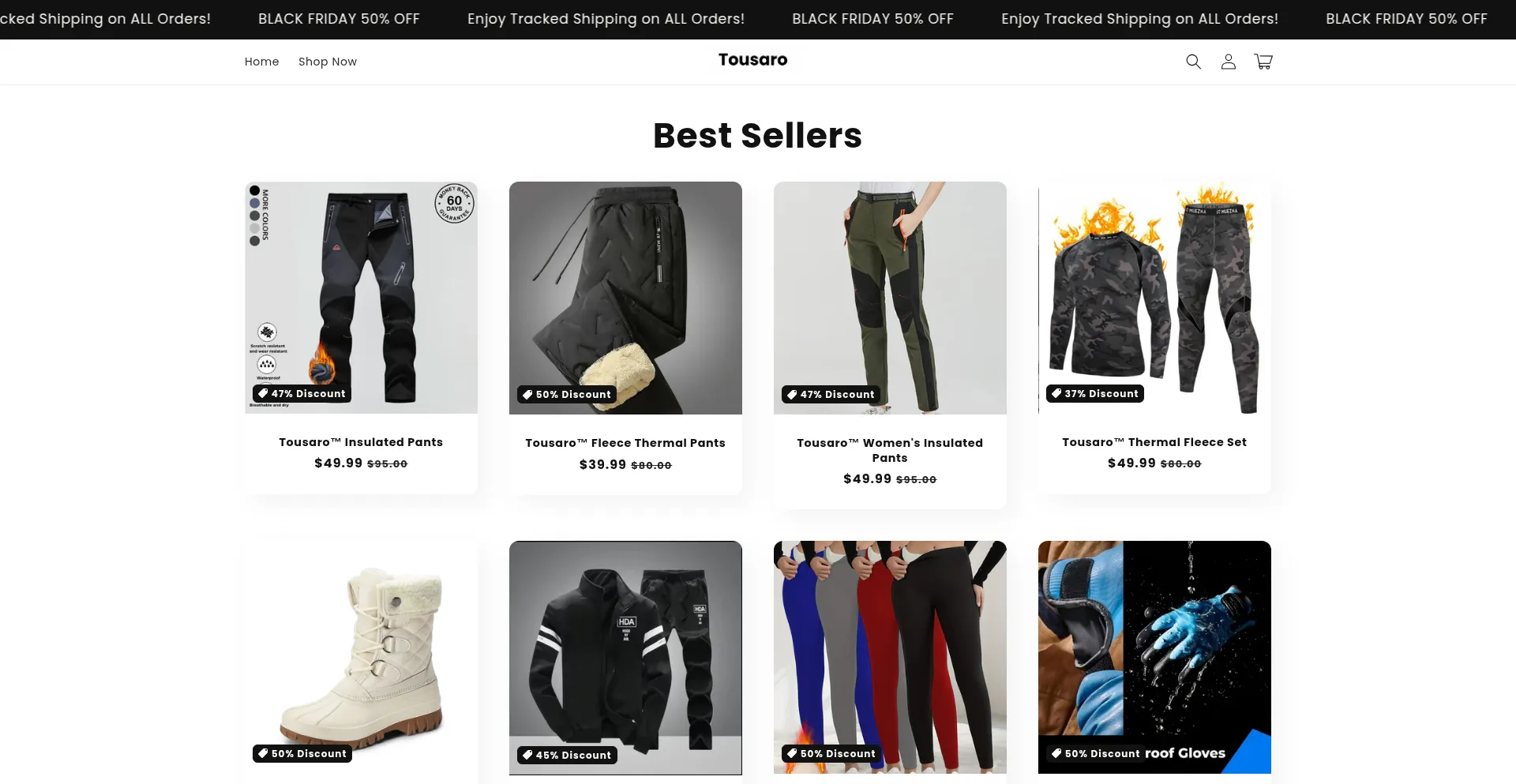Open the account user icon
Image resolution: width=1516 pixels, height=784 pixels.
click(x=1229, y=62)
